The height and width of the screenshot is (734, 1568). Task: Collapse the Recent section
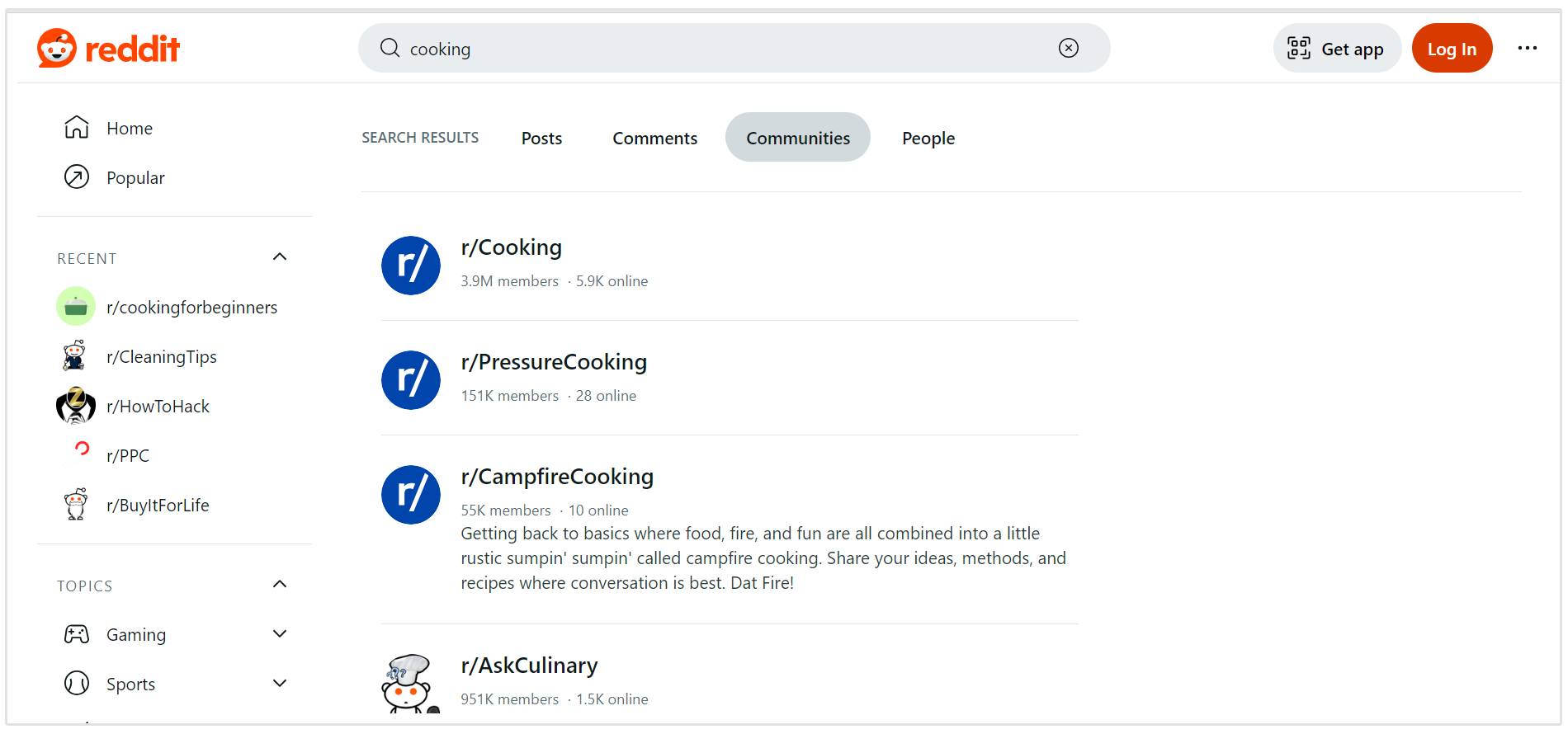point(280,257)
